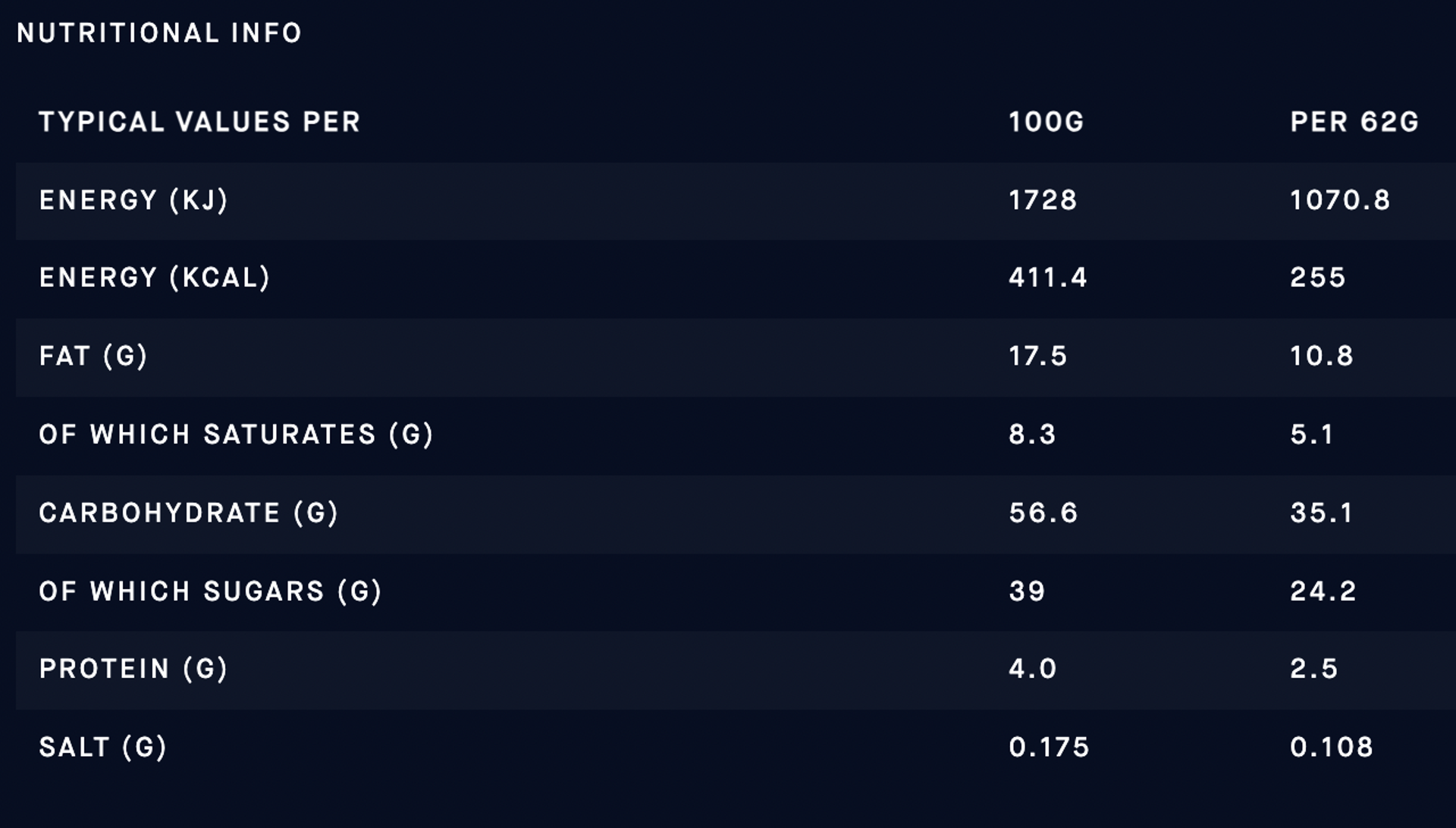Click the 1070.8 energy value

coord(1340,200)
